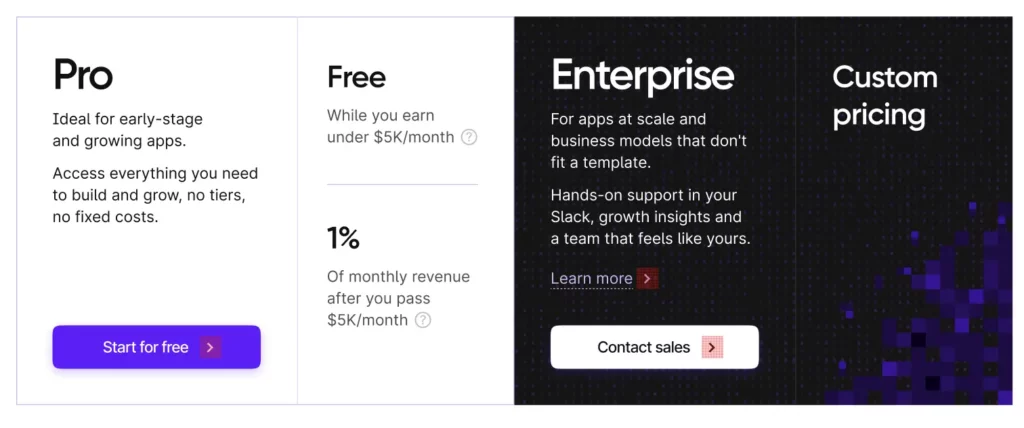Click the red arrow icon beside Learn more

(648, 278)
